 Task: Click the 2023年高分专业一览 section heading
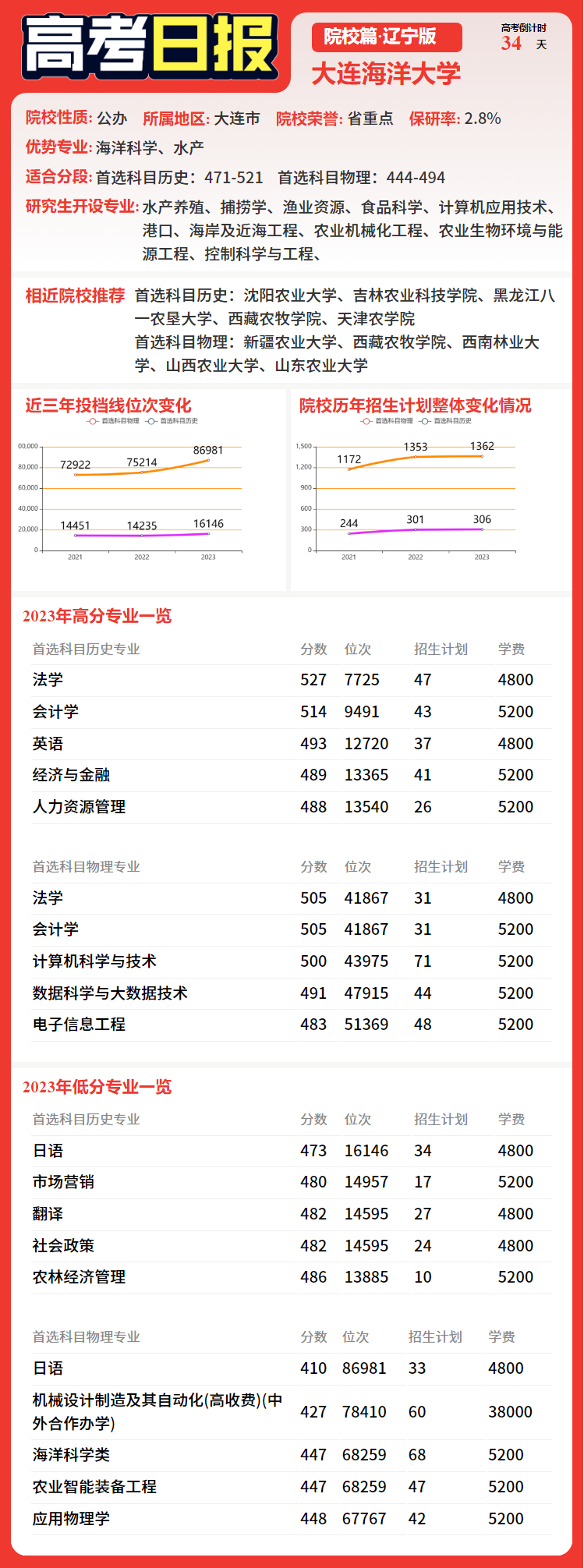coord(97,616)
